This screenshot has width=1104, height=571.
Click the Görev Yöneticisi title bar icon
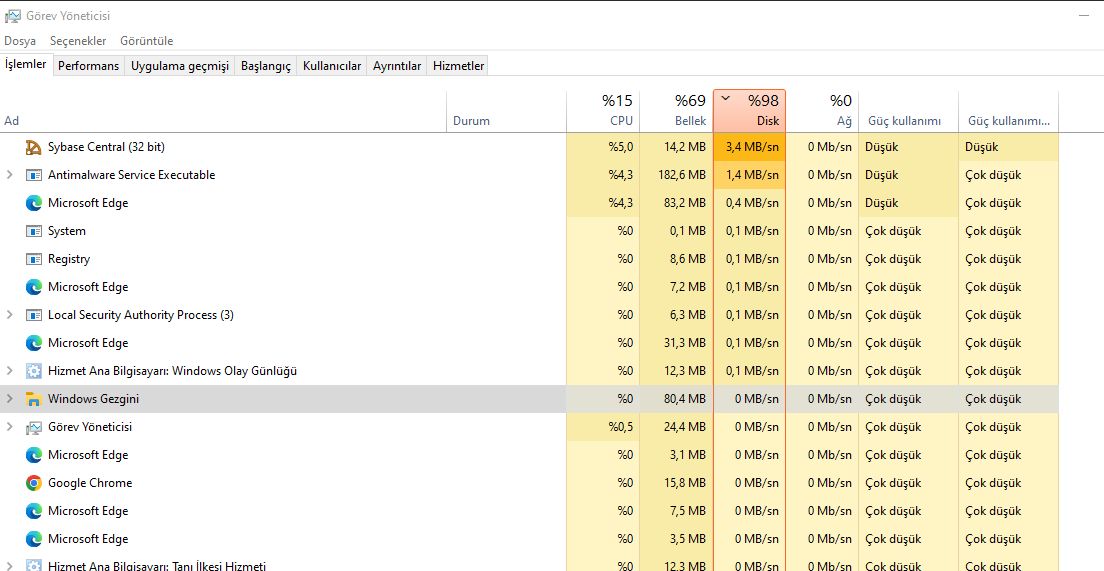[x=12, y=15]
